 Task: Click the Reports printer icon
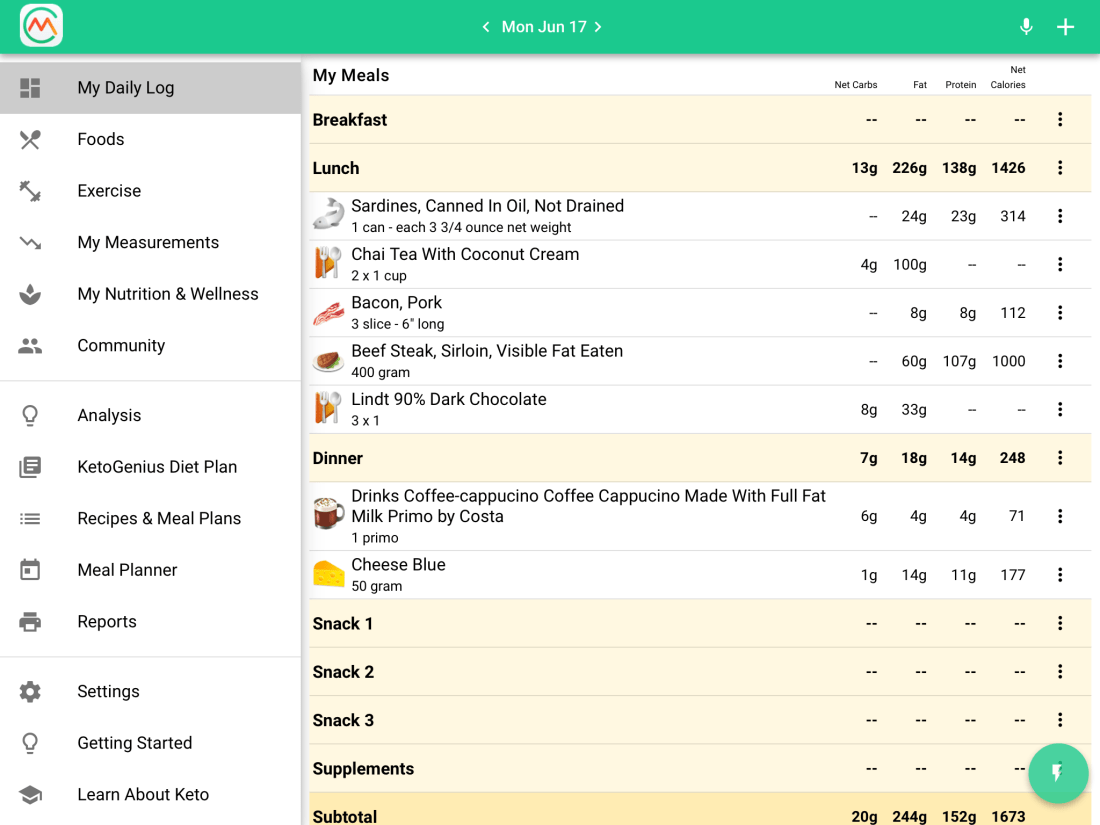(x=30, y=622)
